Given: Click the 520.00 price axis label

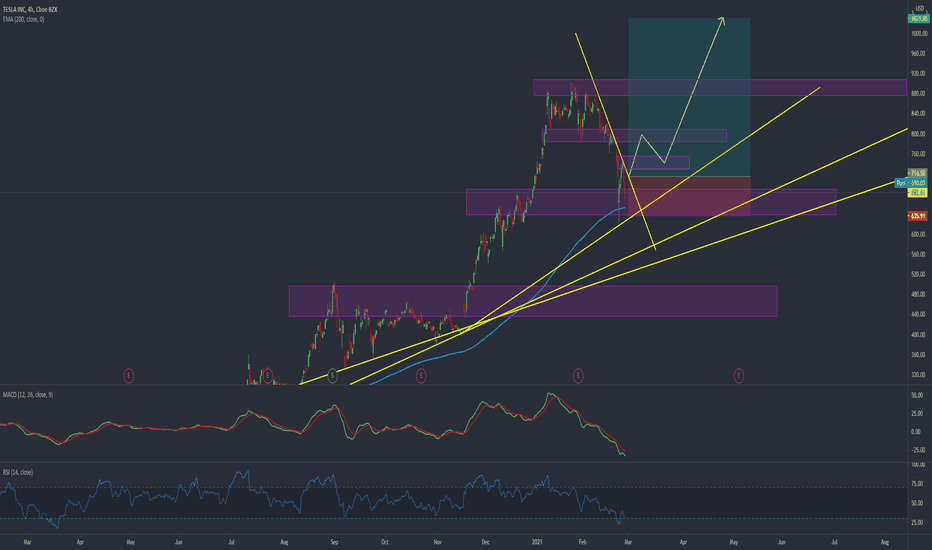Looking at the screenshot, I should [919, 274].
